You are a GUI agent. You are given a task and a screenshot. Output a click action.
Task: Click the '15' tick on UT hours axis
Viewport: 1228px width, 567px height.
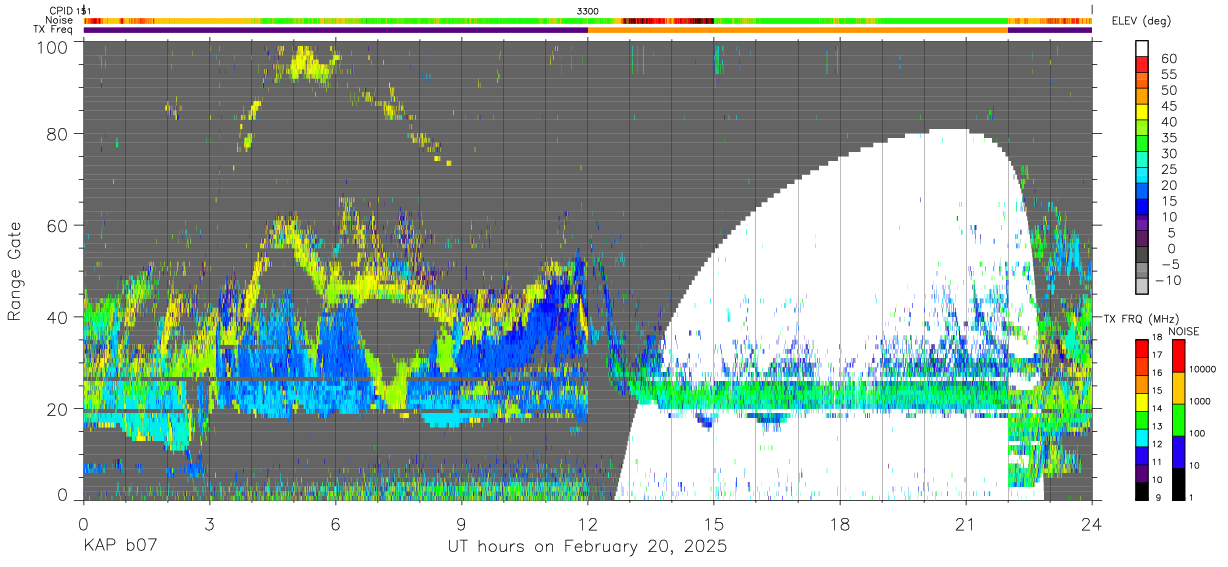pos(714,523)
